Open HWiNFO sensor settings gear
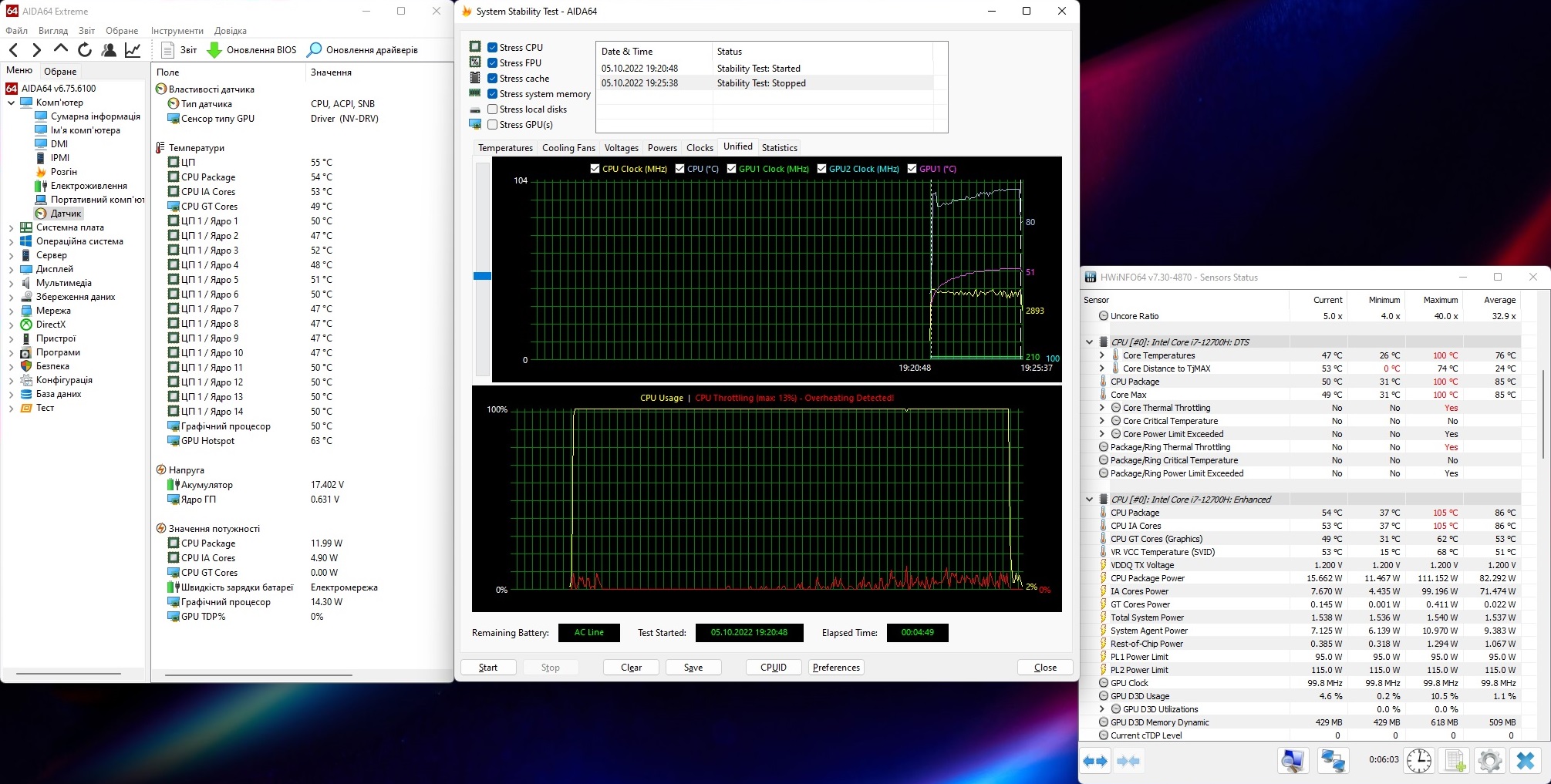1551x784 pixels. [x=1489, y=761]
